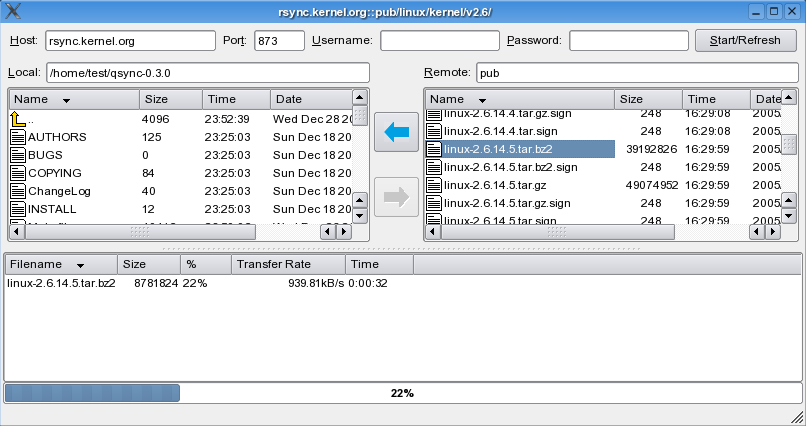Click remote panel bottom scroll-down arrow
The height and width of the screenshot is (426, 806).
(789, 216)
